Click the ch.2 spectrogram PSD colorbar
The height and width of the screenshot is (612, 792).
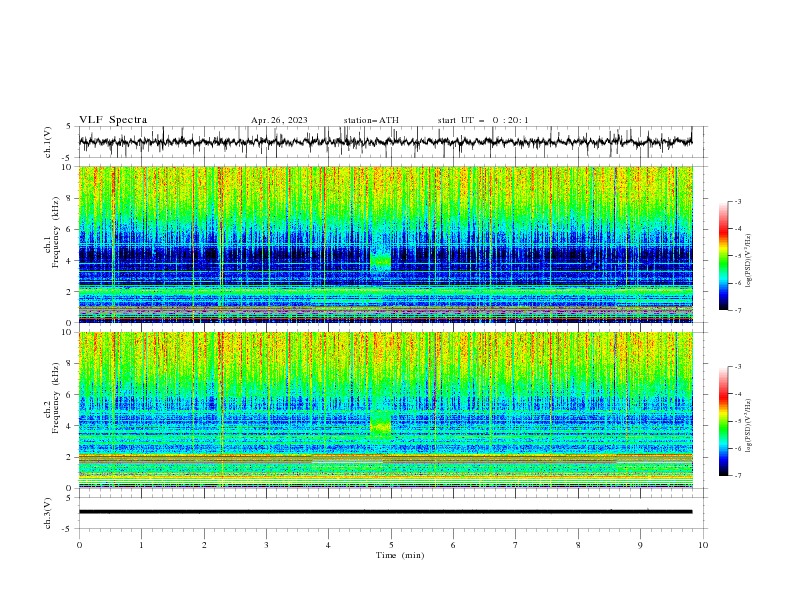pos(723,421)
